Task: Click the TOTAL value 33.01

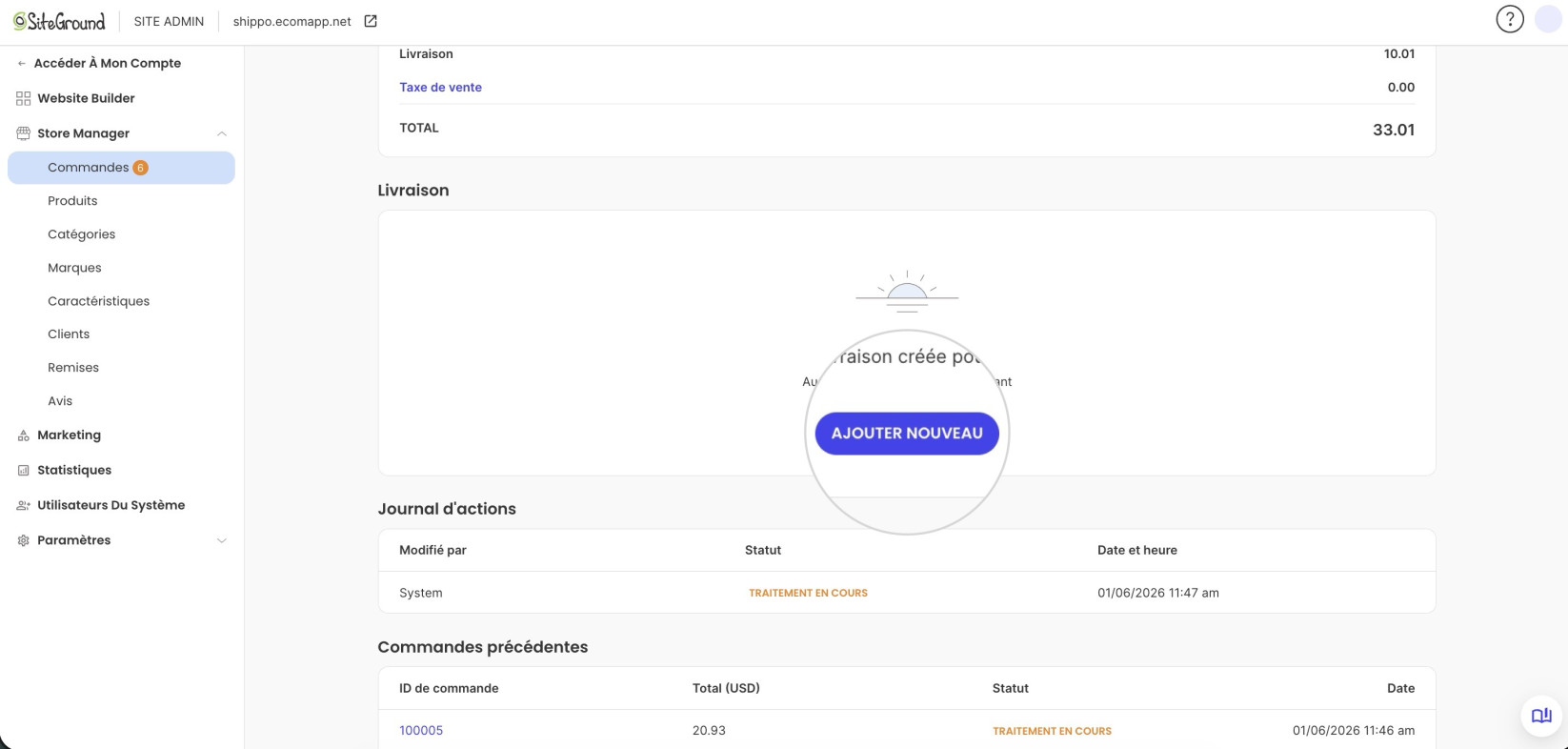Action: pyautogui.click(x=1394, y=131)
